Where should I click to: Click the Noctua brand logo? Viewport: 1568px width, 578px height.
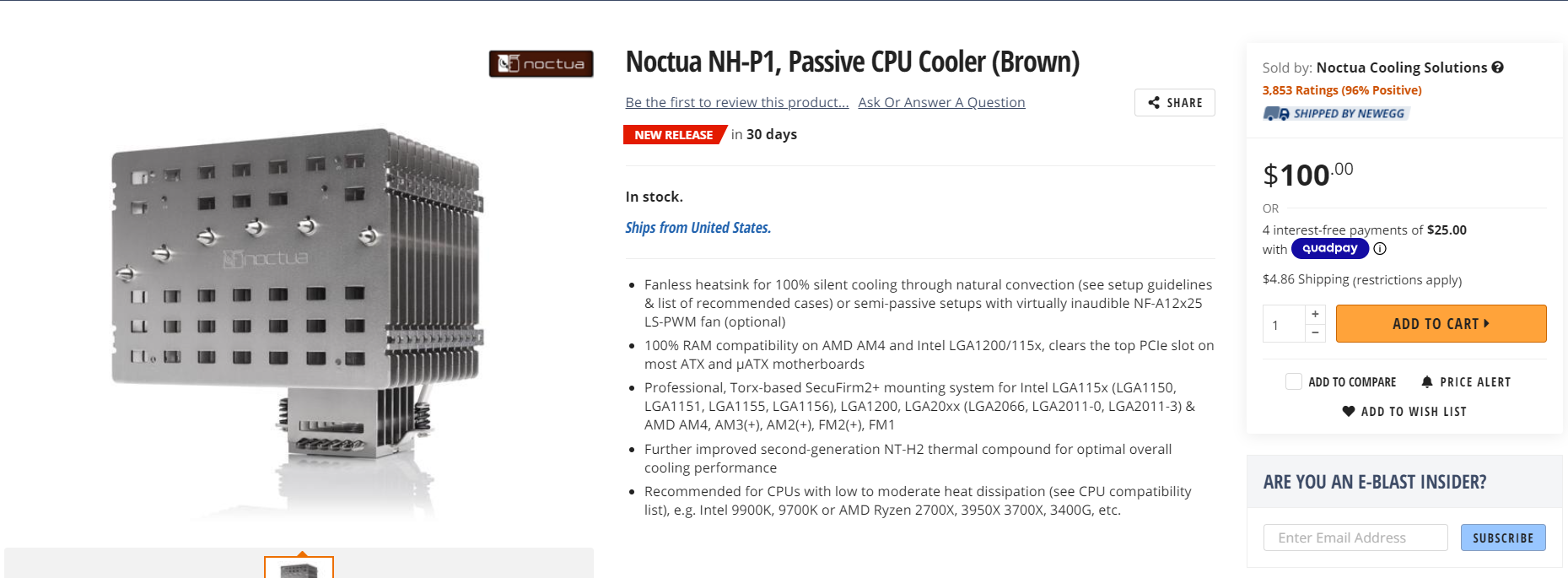(x=541, y=64)
